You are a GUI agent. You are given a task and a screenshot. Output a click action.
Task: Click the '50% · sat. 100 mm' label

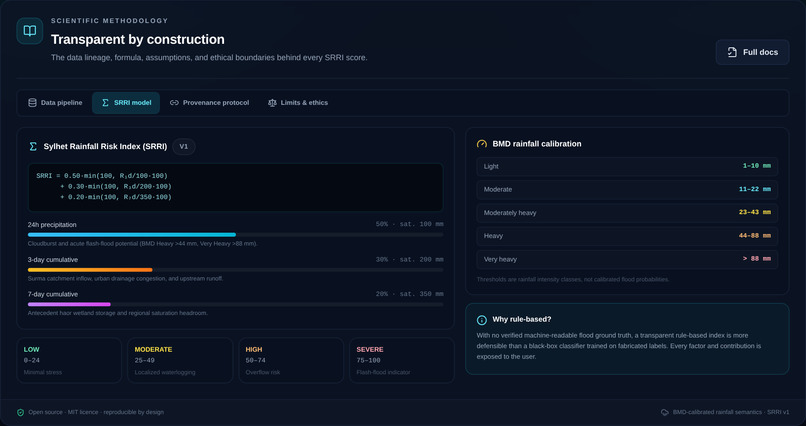pyautogui.click(x=409, y=225)
